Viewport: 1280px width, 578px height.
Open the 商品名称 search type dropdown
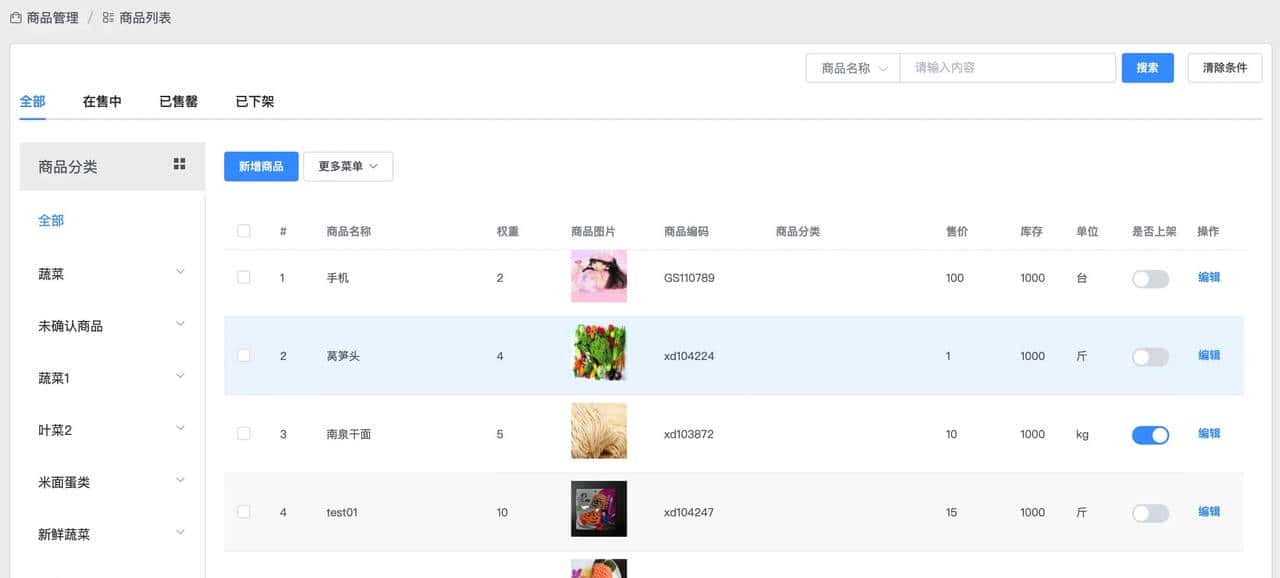pos(853,68)
